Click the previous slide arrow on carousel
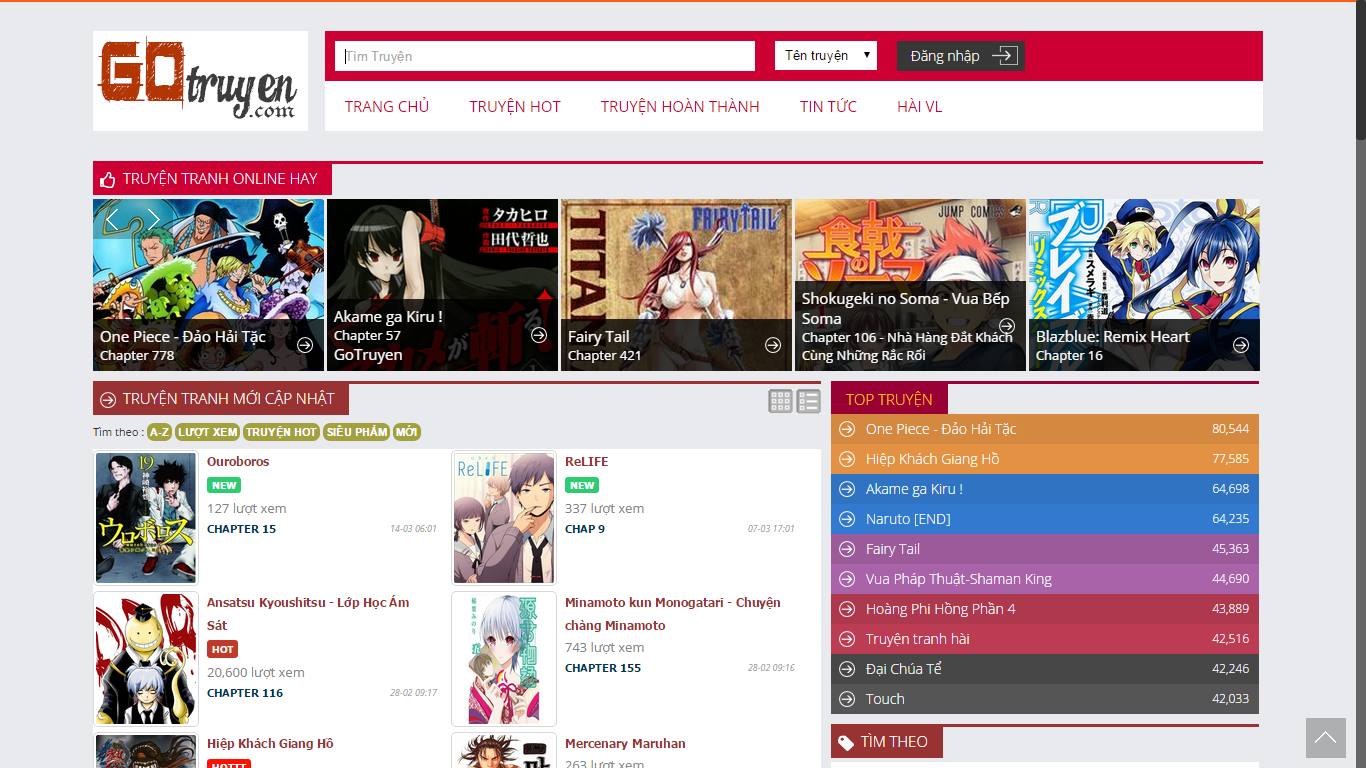The image size is (1366, 768). coord(113,220)
